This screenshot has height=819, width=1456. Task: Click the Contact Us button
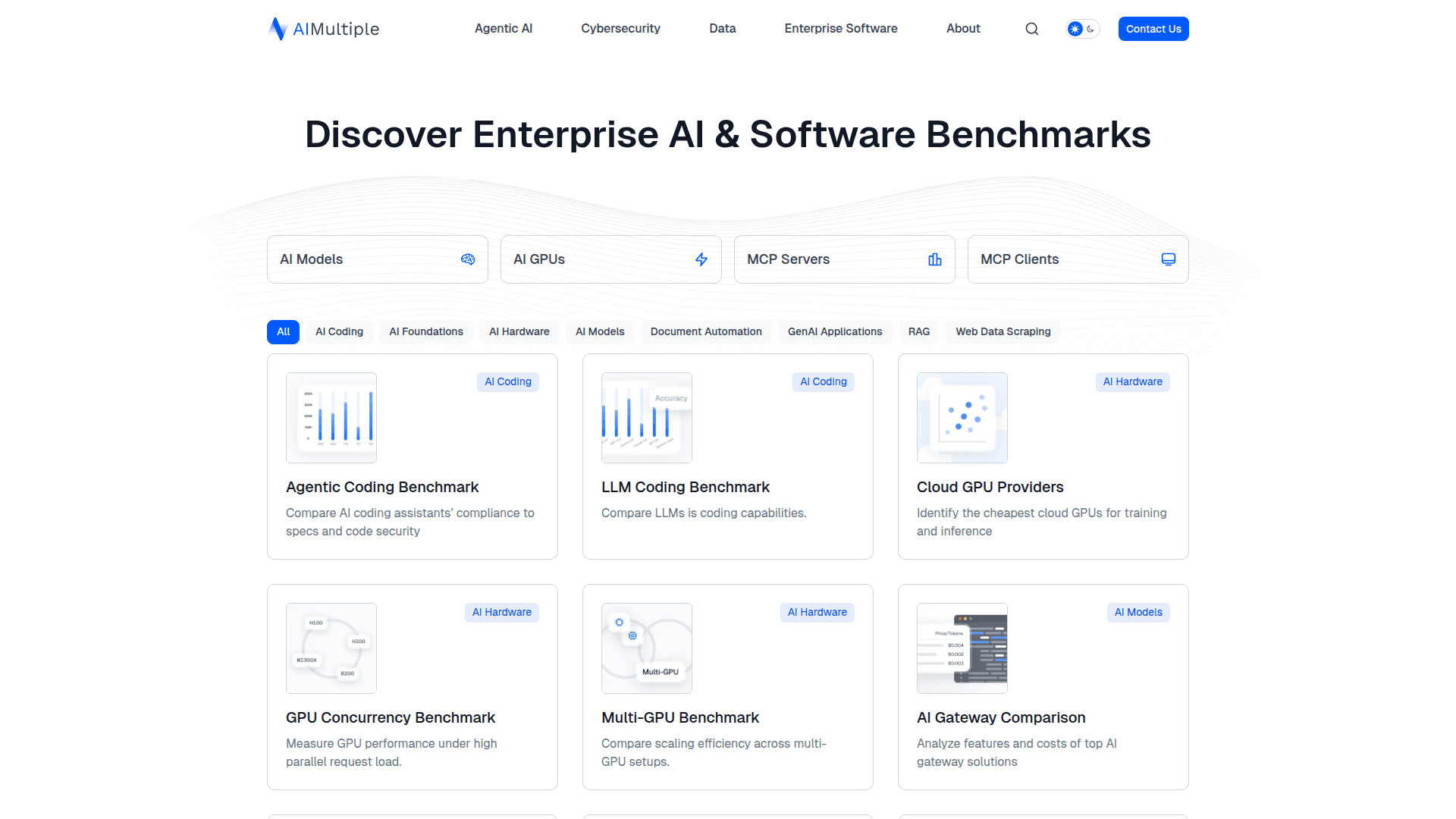(x=1153, y=28)
